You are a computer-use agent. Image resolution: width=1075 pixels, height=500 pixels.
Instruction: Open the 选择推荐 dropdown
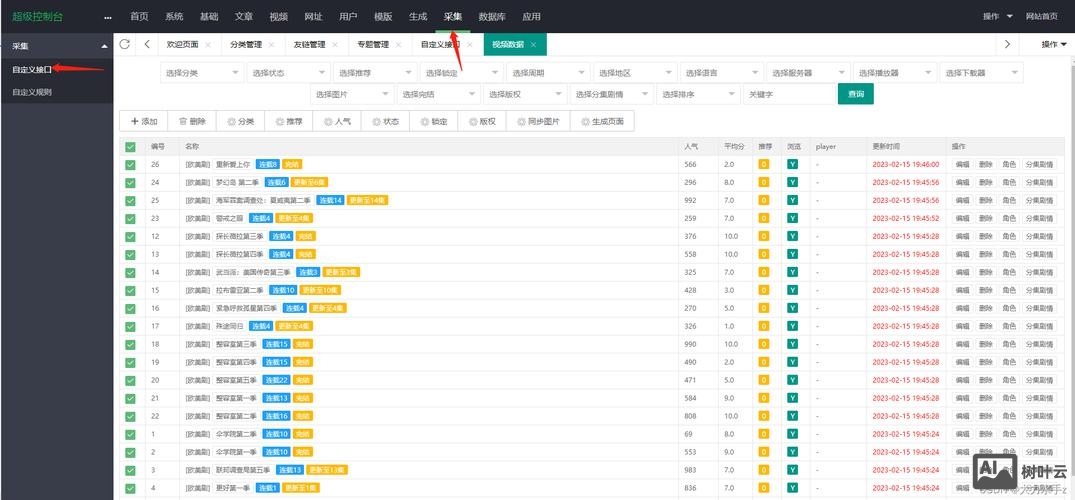[x=375, y=73]
